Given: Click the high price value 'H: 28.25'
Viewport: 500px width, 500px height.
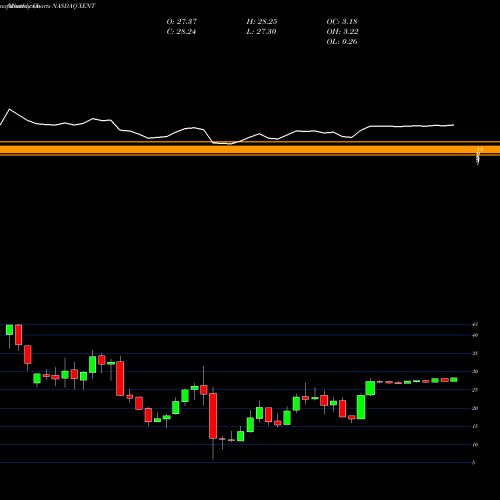Looking at the screenshot, I should pos(262,22).
